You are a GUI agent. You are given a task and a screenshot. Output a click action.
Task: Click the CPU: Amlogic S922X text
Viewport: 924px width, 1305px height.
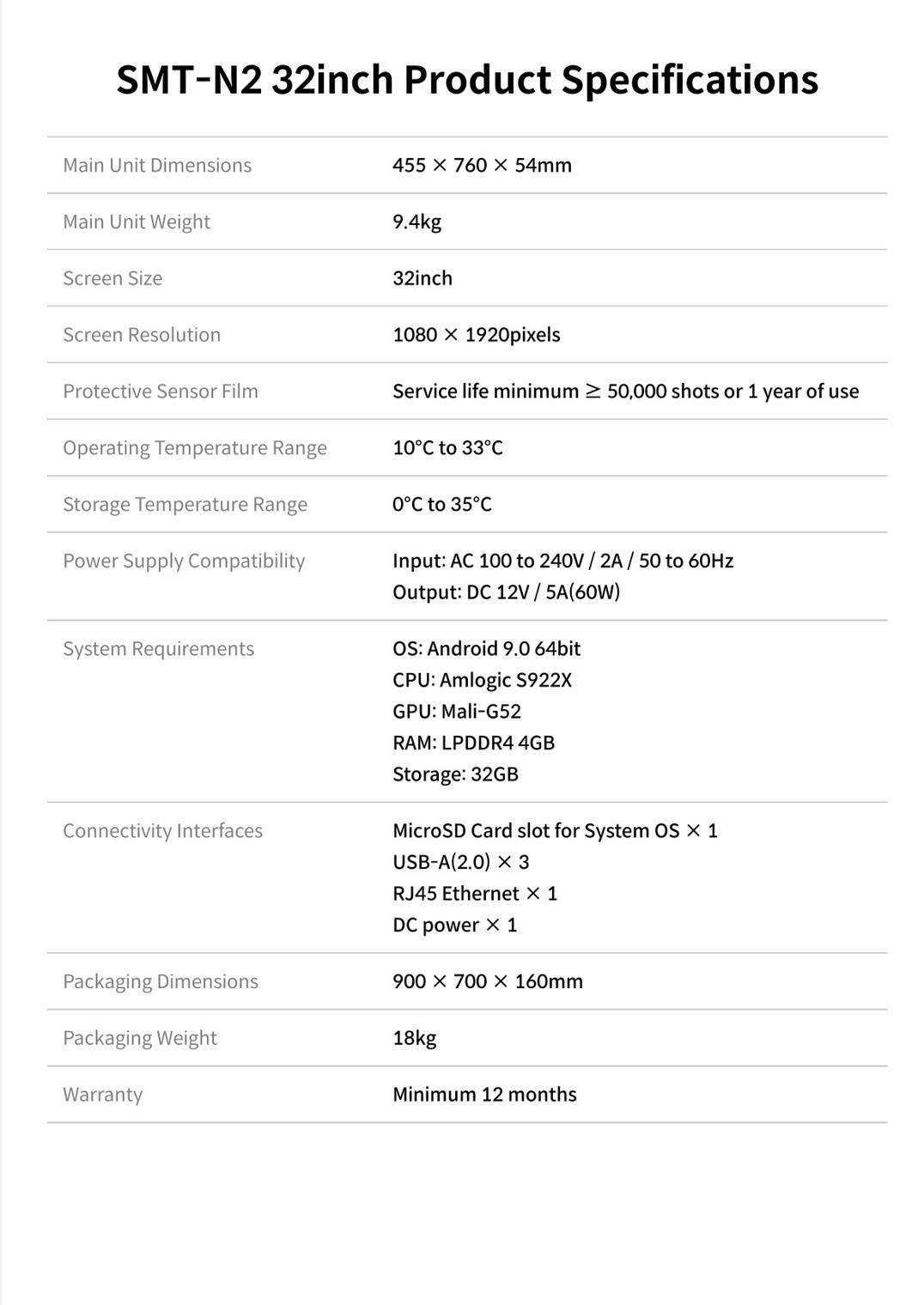482,680
